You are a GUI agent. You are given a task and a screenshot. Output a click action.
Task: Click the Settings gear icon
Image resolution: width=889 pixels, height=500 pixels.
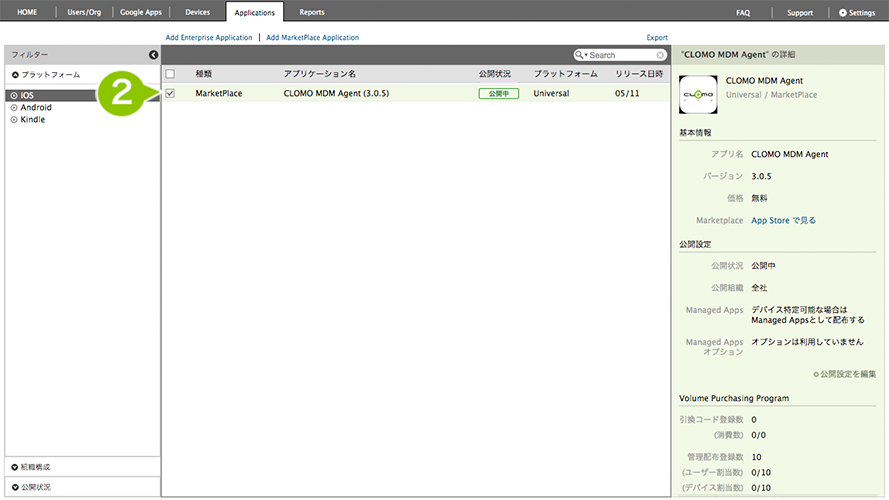tap(843, 12)
